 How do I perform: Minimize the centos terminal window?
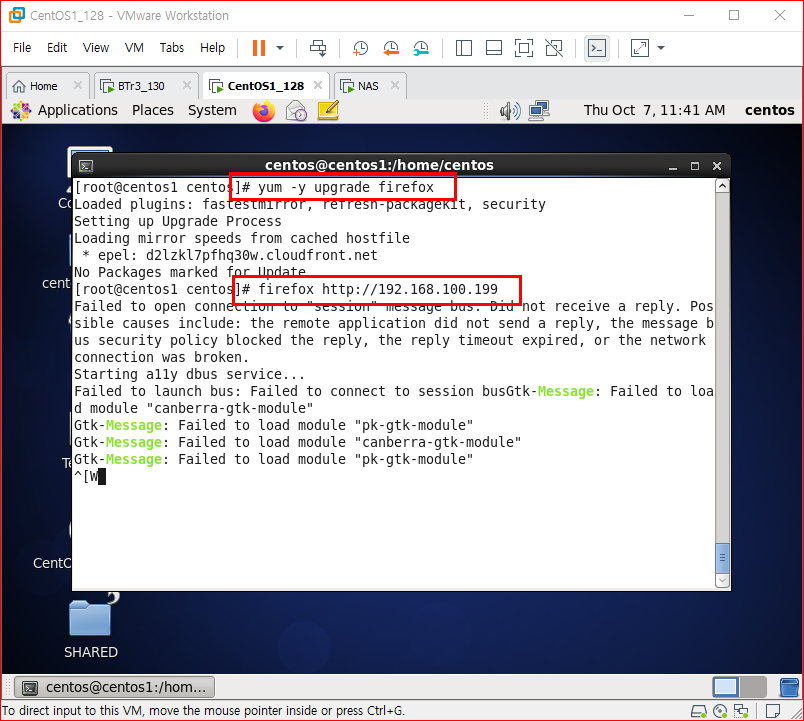[x=673, y=166]
